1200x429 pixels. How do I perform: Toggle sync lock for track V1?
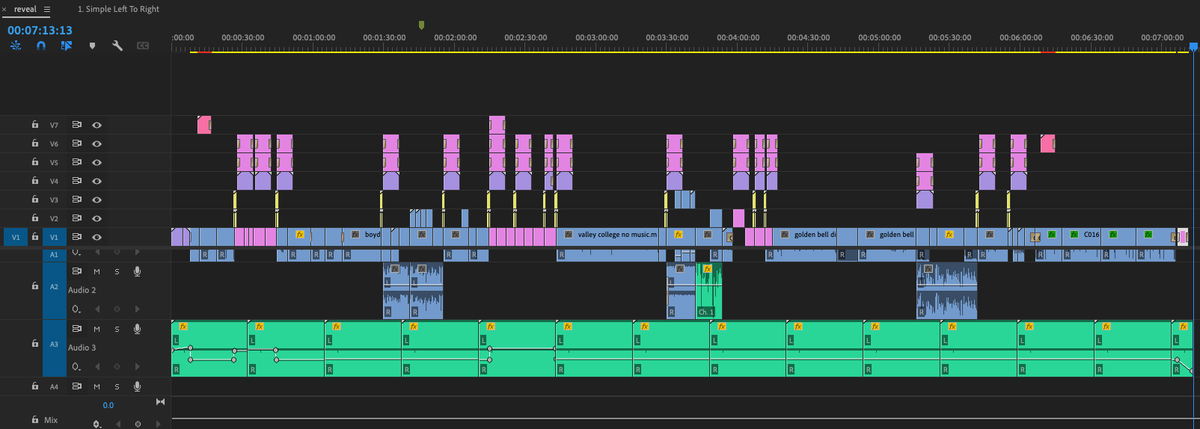pyautogui.click(x=77, y=237)
